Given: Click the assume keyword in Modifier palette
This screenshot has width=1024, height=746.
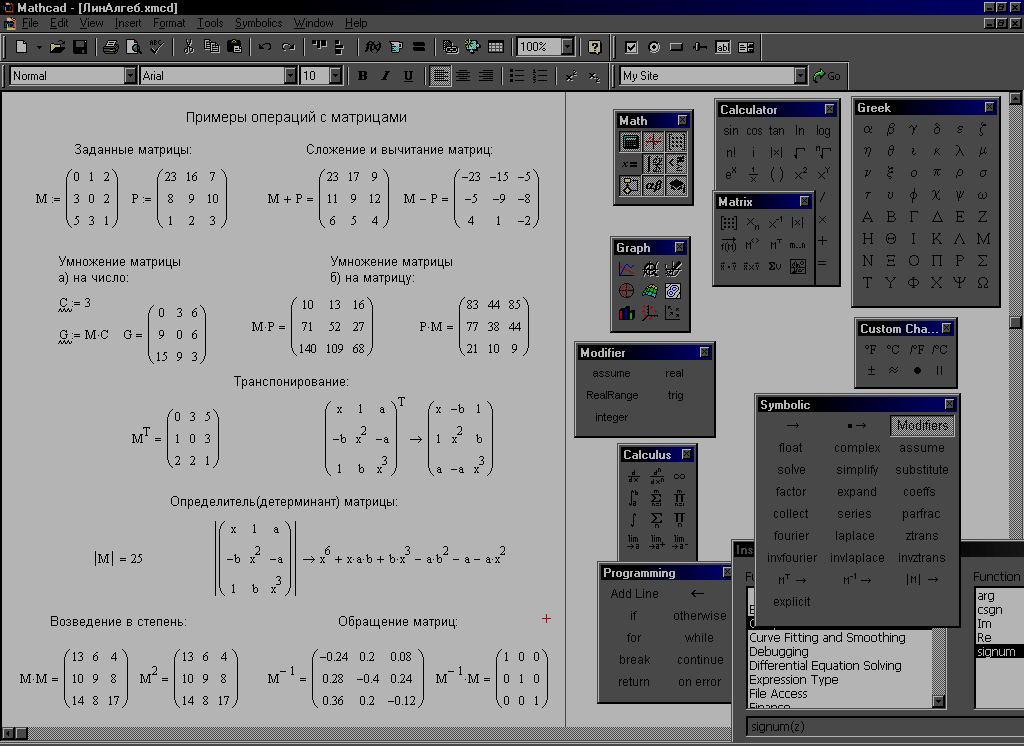Looking at the screenshot, I should [611, 373].
